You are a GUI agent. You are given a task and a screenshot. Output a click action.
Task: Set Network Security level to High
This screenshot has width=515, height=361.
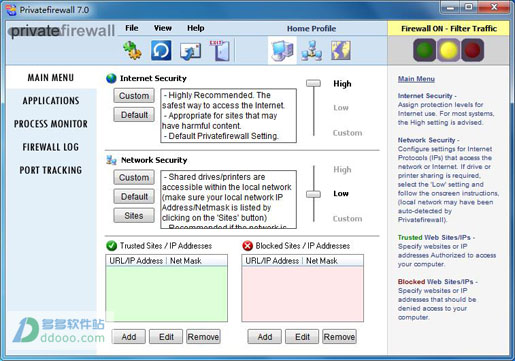pos(342,170)
